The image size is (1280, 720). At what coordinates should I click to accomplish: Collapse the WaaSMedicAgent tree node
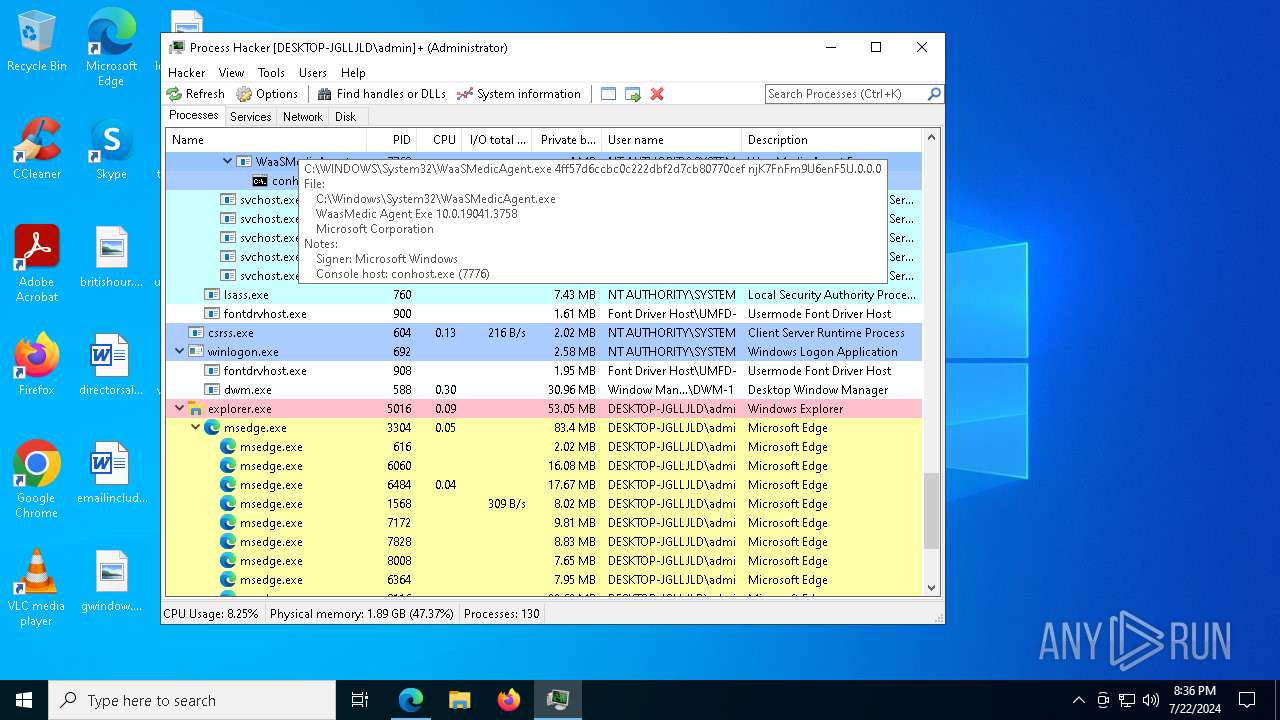[228, 161]
